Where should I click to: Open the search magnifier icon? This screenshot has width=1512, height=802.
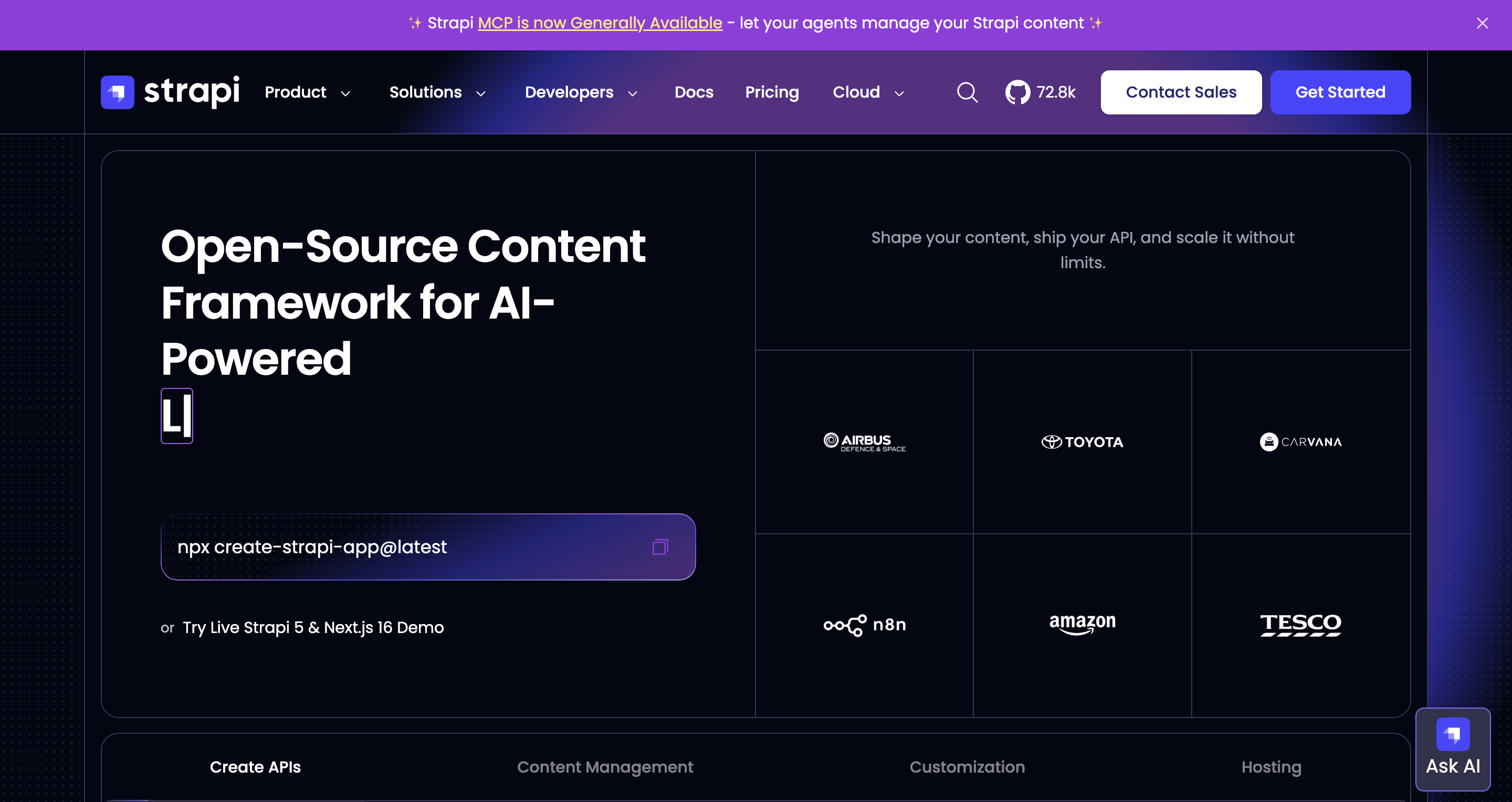(967, 92)
